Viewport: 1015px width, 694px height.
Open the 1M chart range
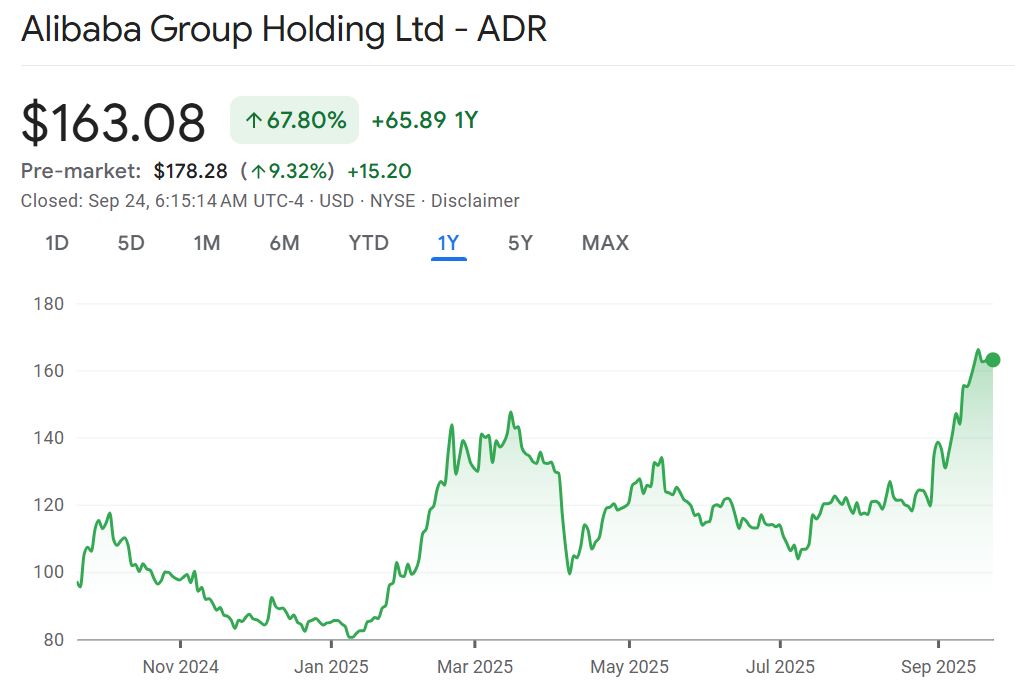pos(207,243)
